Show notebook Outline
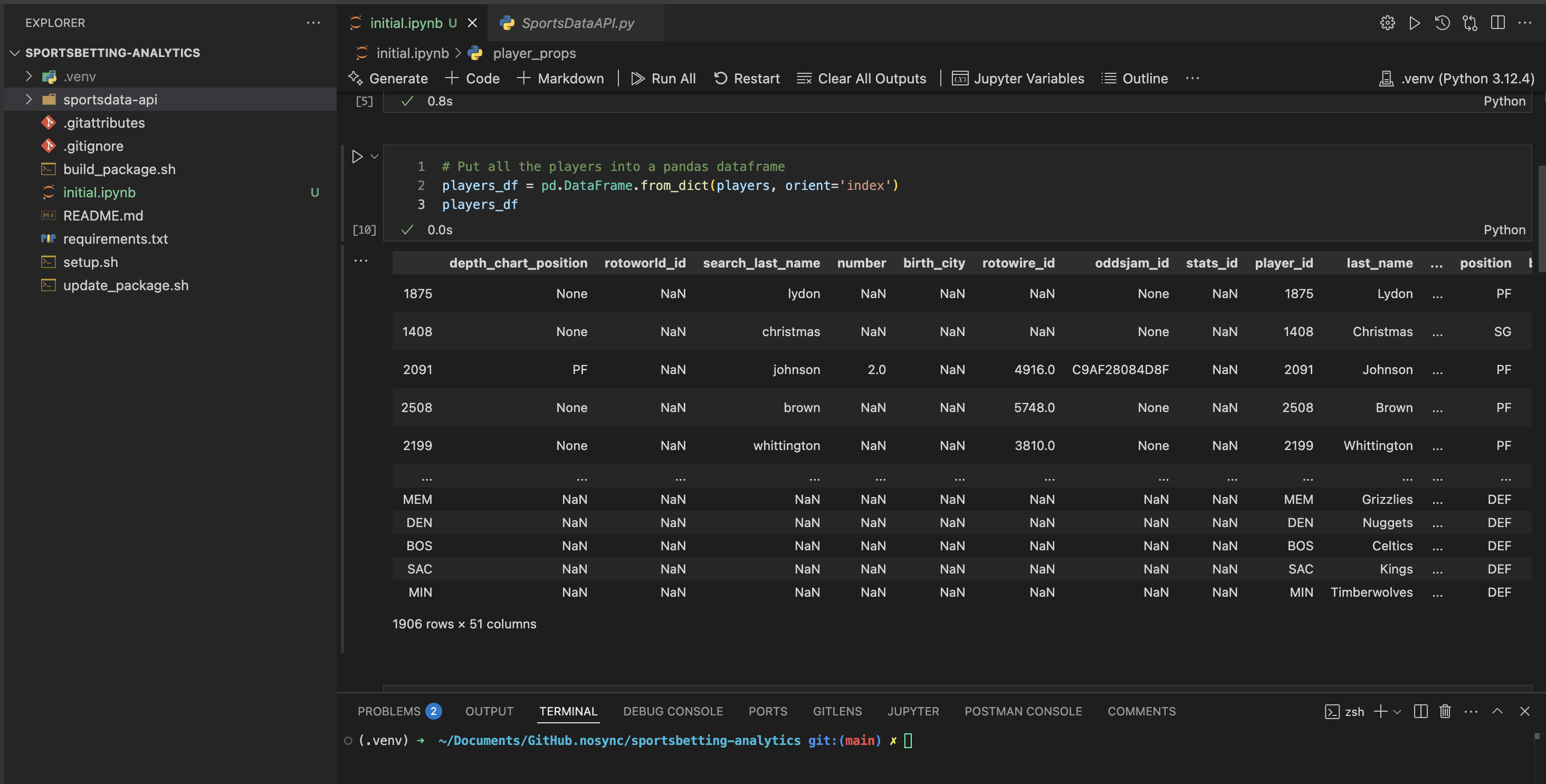The height and width of the screenshot is (784, 1546). [1134, 79]
